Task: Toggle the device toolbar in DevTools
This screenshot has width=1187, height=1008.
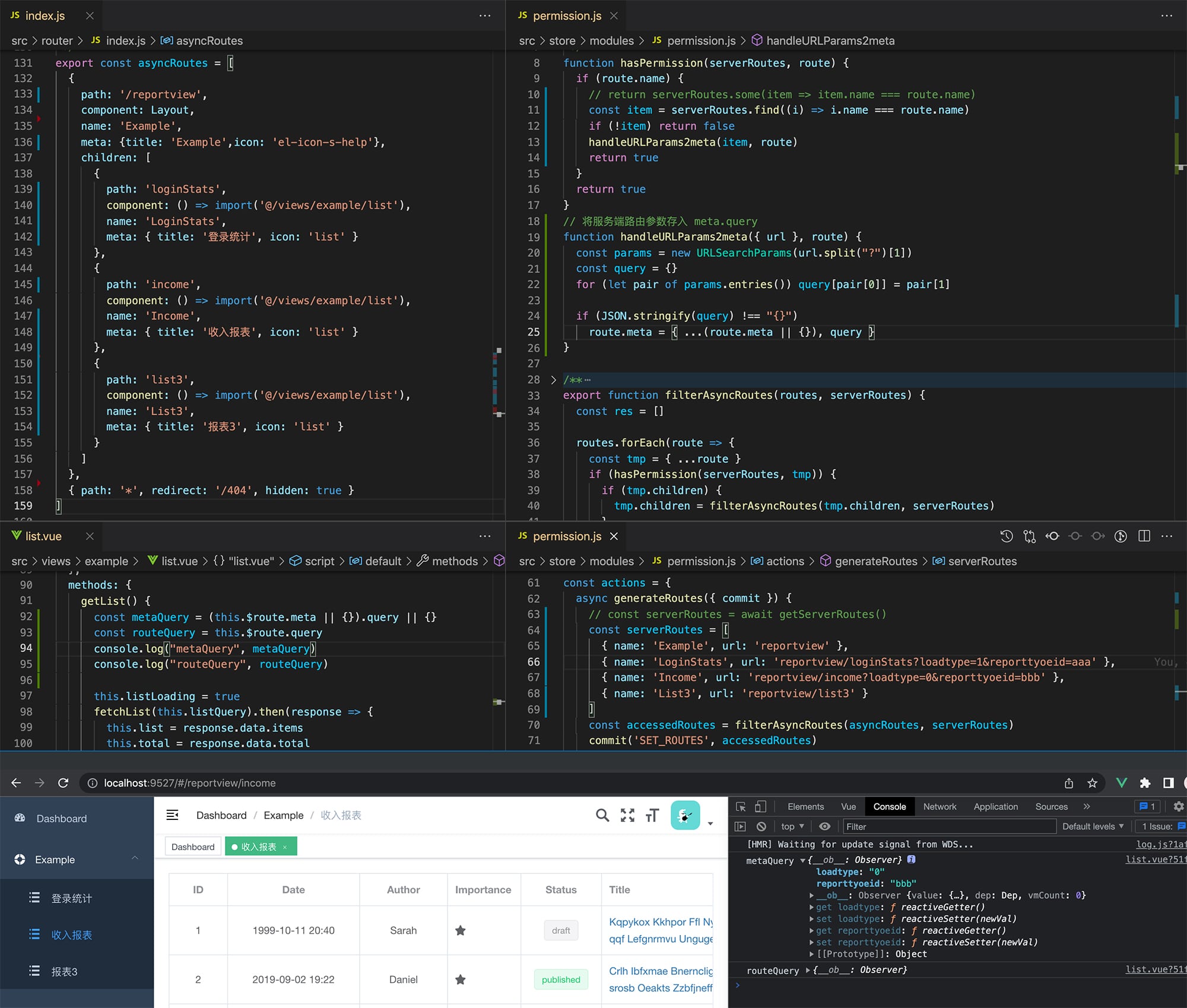Action: click(x=760, y=806)
